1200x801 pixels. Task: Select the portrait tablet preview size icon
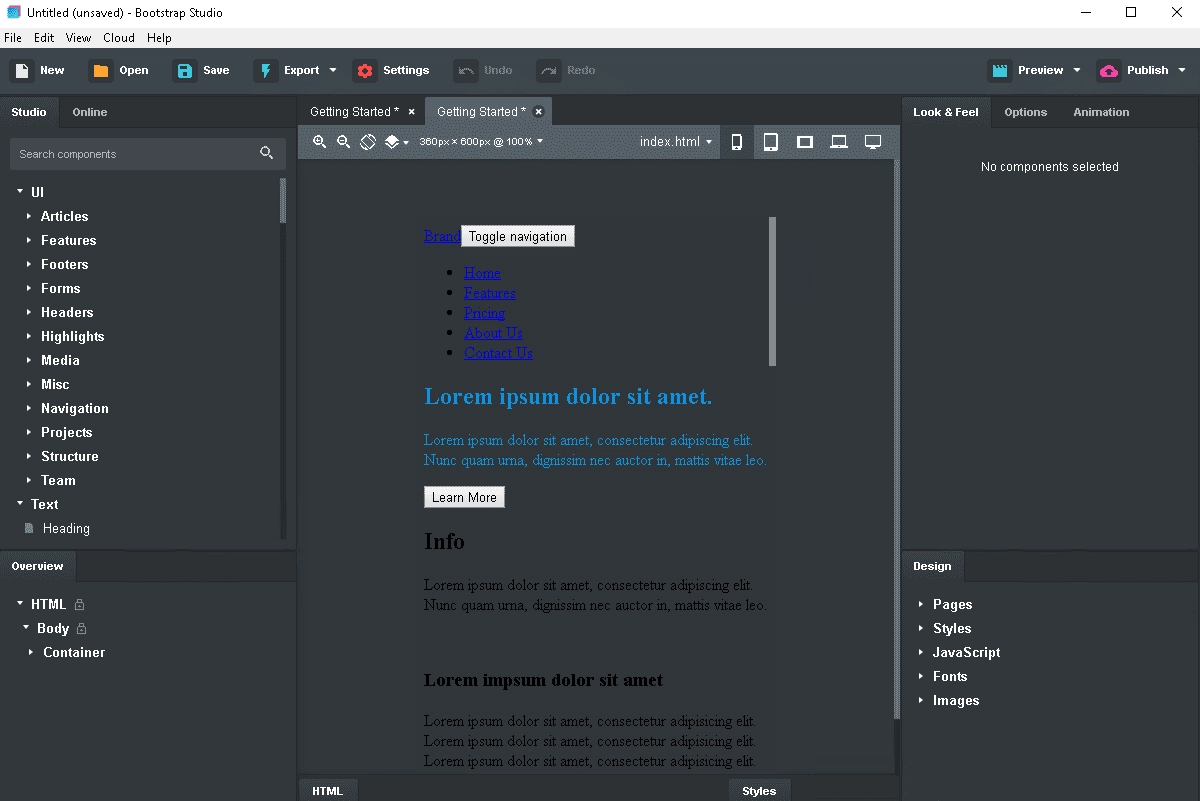[x=771, y=142]
